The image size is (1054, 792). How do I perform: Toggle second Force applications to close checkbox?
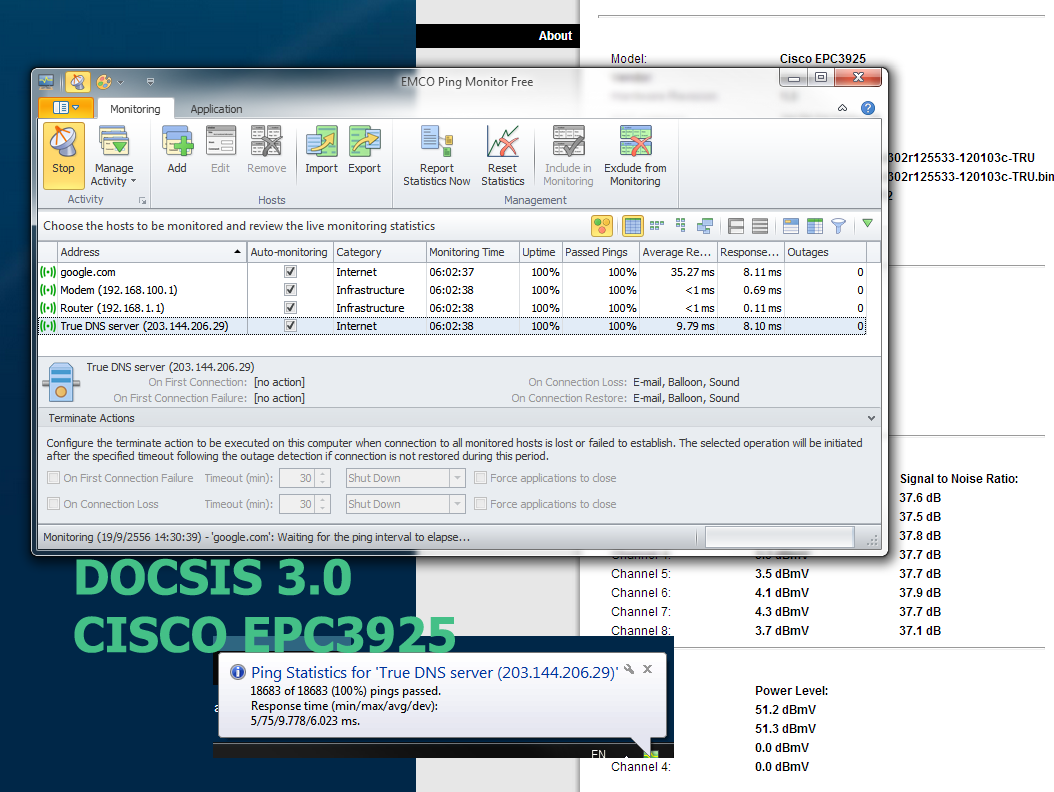click(481, 504)
